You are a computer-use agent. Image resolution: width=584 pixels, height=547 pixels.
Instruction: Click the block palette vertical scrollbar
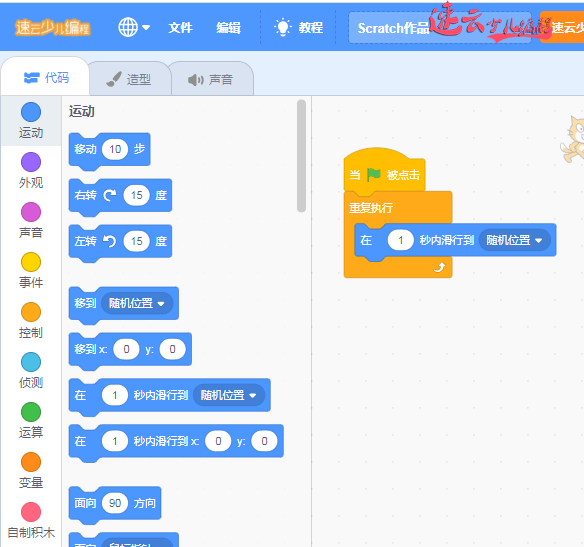(301, 156)
